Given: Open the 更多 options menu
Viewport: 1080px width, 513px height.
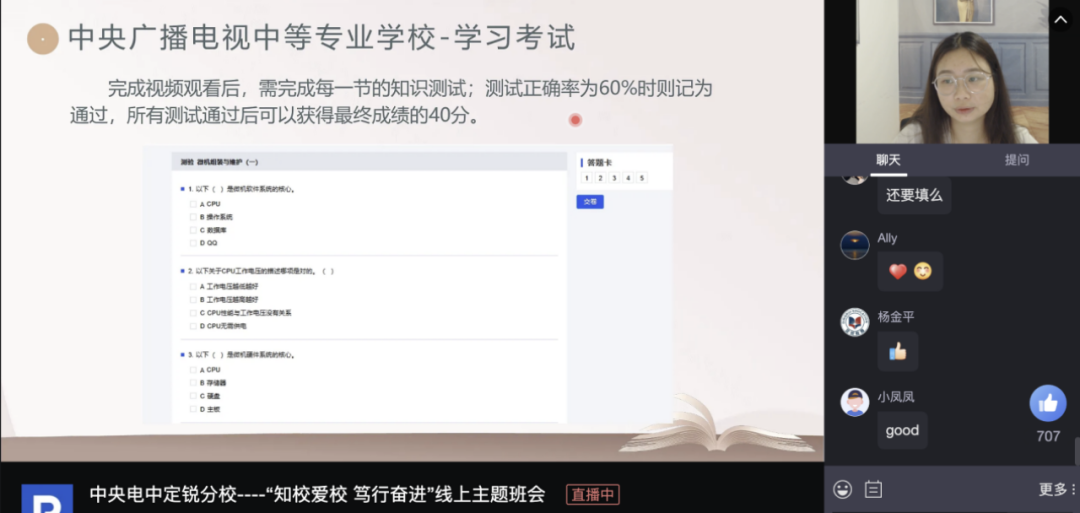Looking at the screenshot, I should [x=1057, y=490].
